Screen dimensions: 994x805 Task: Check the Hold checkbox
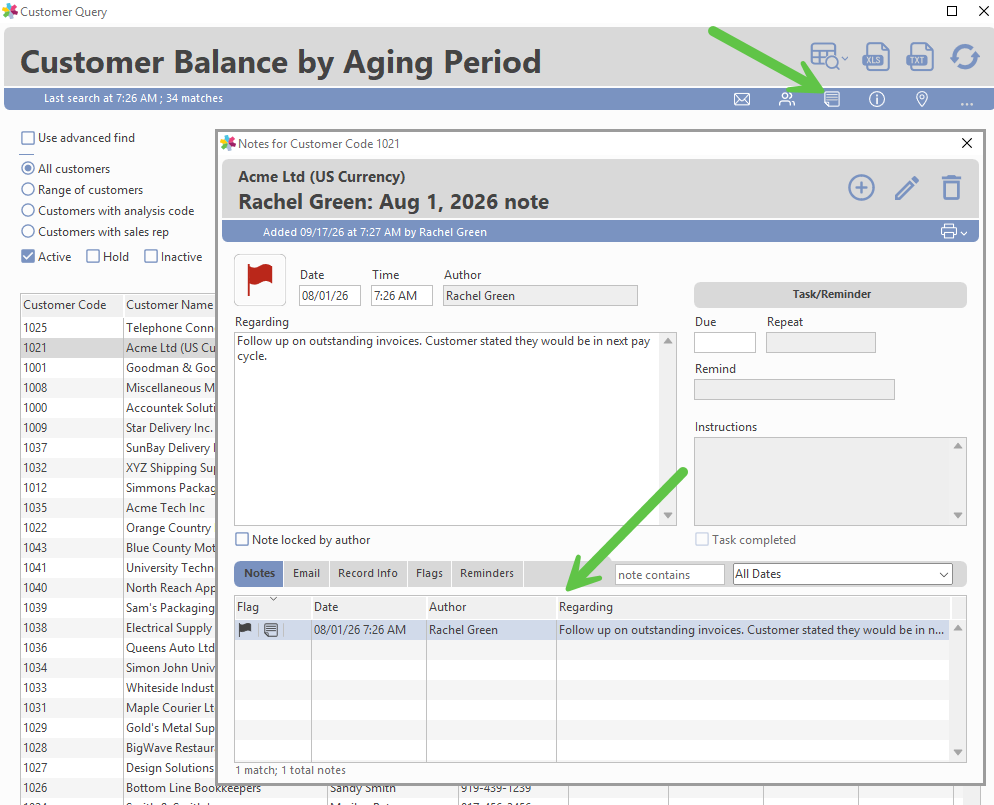93,256
